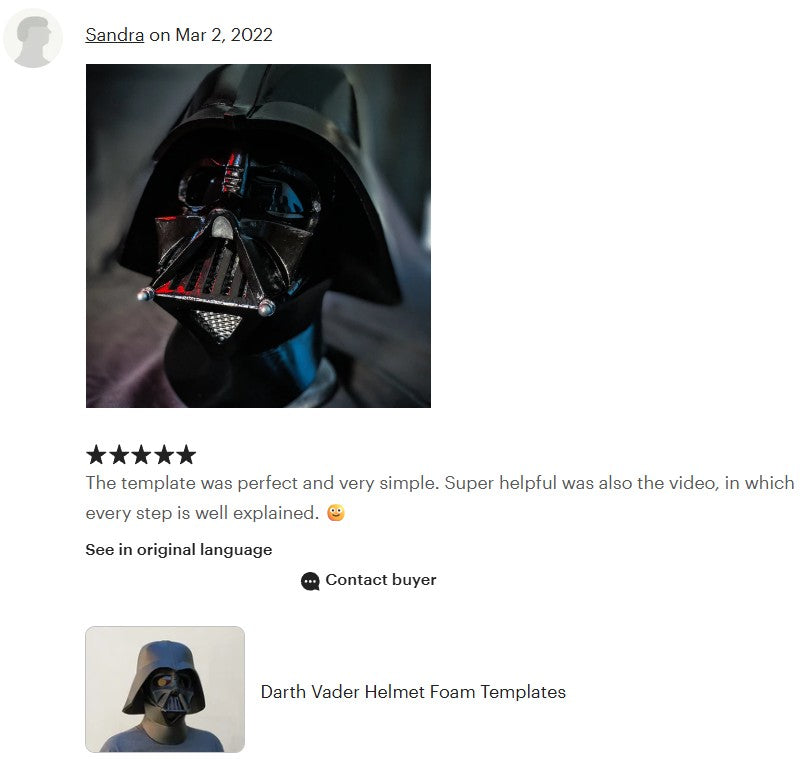The image size is (806, 776).
Task: Click the second rating star
Action: (x=119, y=455)
